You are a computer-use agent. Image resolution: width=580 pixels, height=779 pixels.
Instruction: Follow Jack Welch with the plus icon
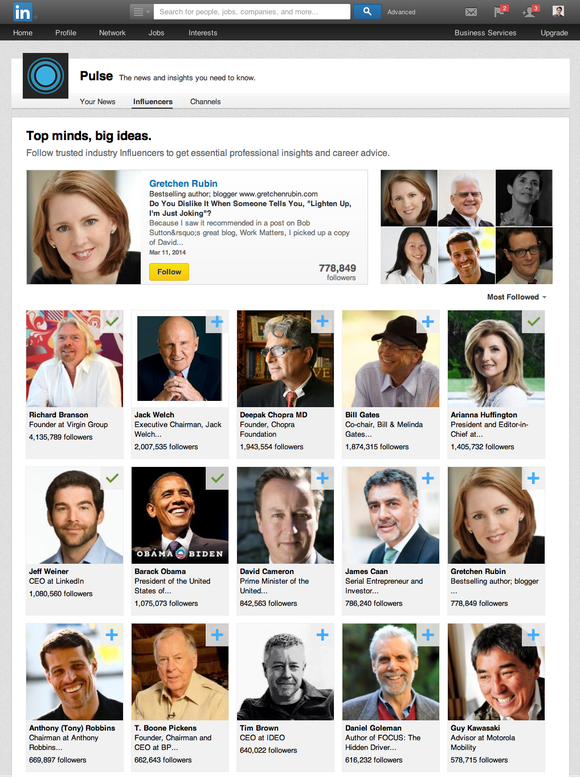[217, 321]
